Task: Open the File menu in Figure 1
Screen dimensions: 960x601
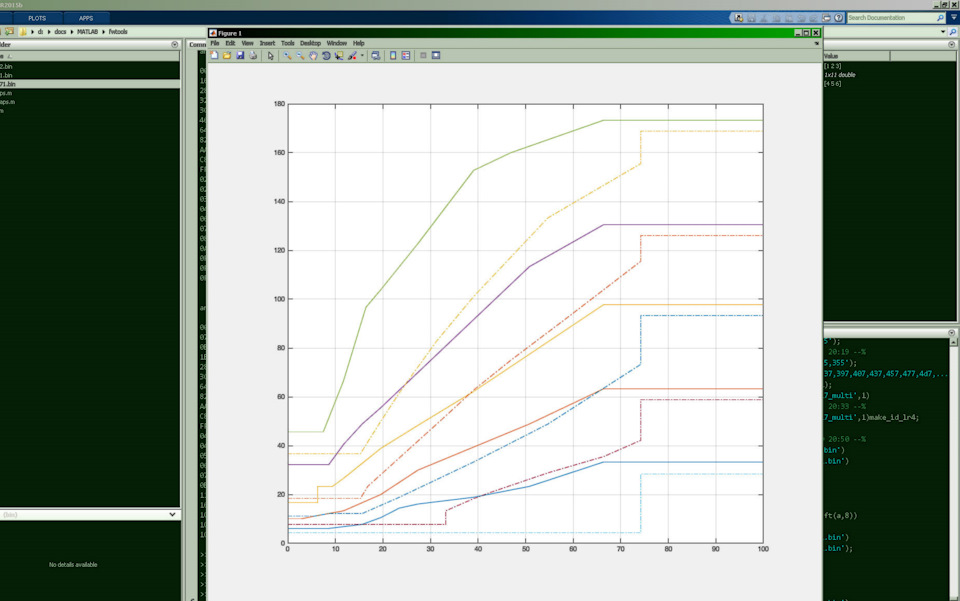Action: click(x=215, y=43)
